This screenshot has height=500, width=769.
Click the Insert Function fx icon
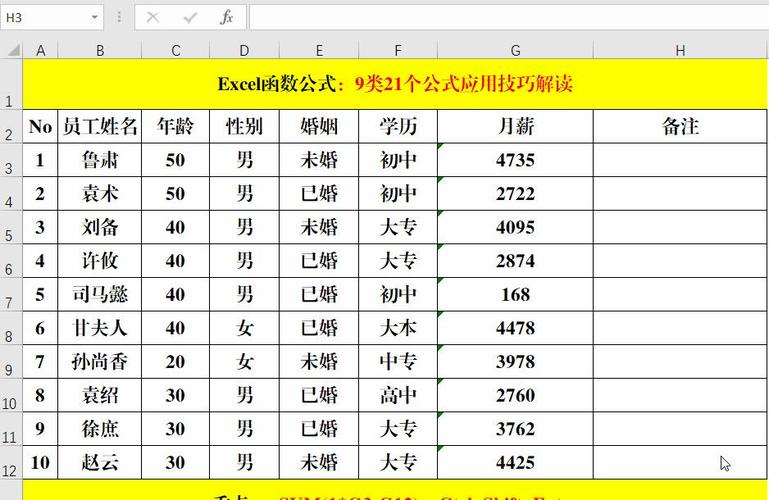point(227,18)
